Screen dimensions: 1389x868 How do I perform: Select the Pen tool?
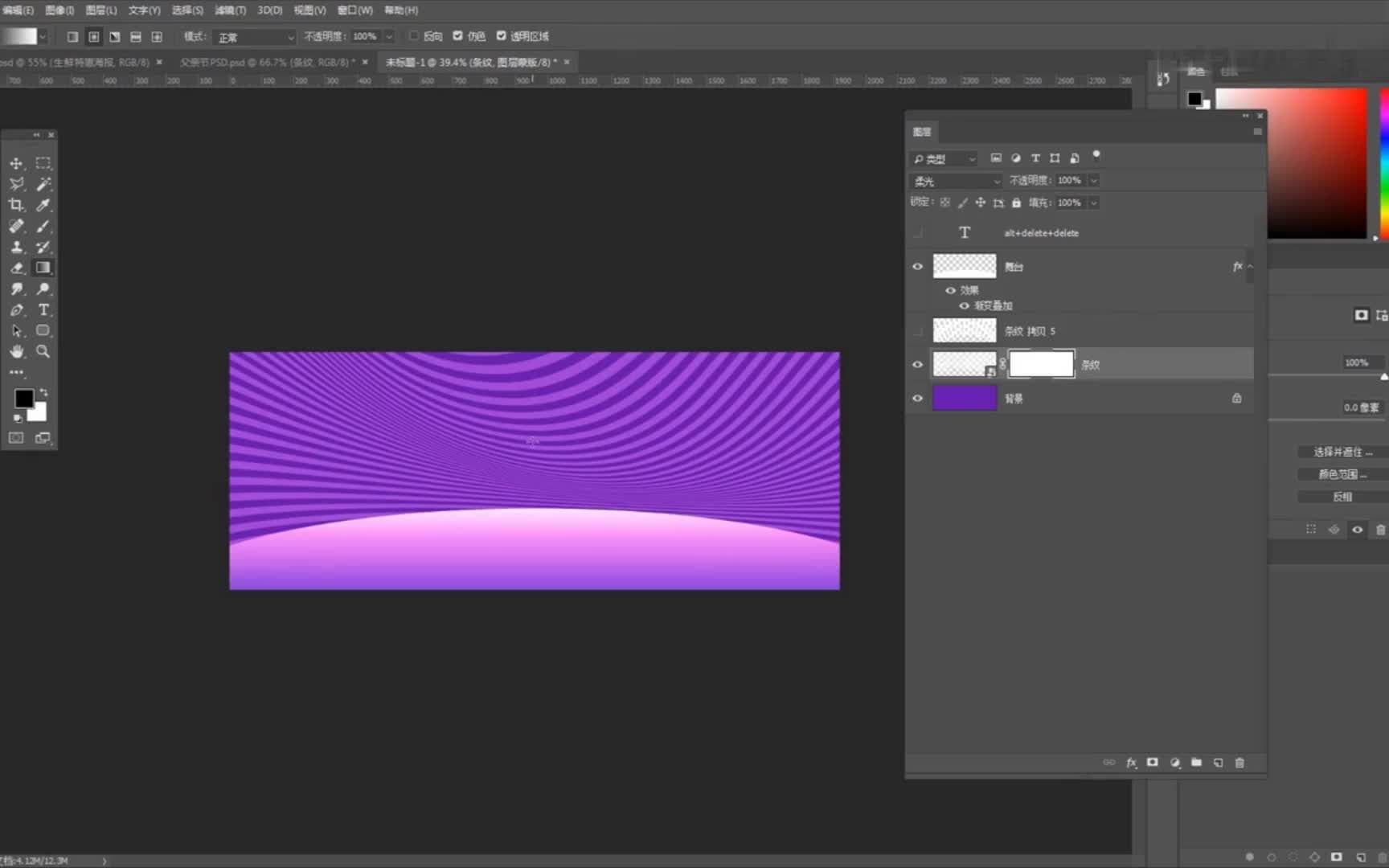[x=16, y=309]
